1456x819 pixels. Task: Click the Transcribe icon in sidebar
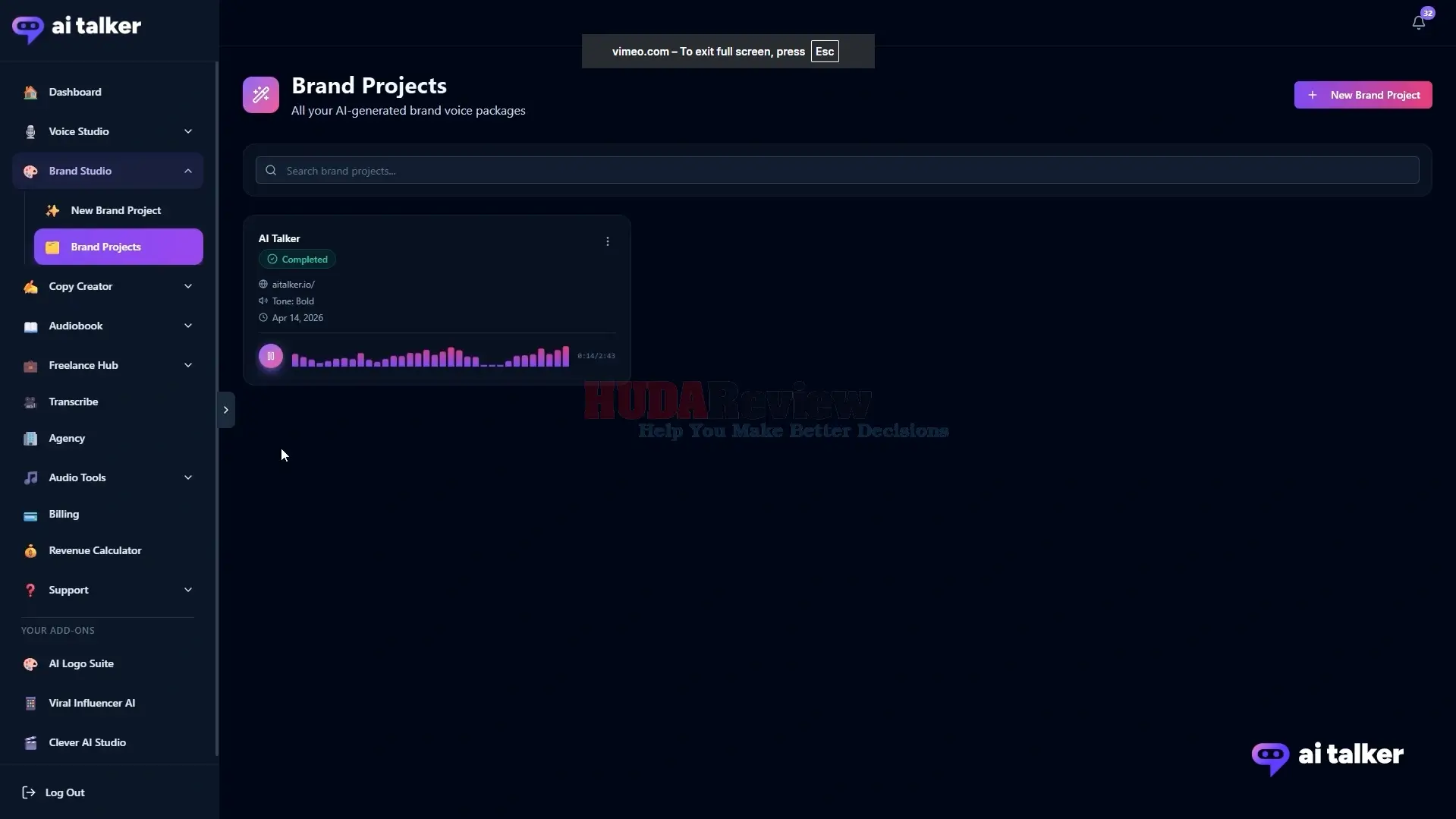pos(30,402)
